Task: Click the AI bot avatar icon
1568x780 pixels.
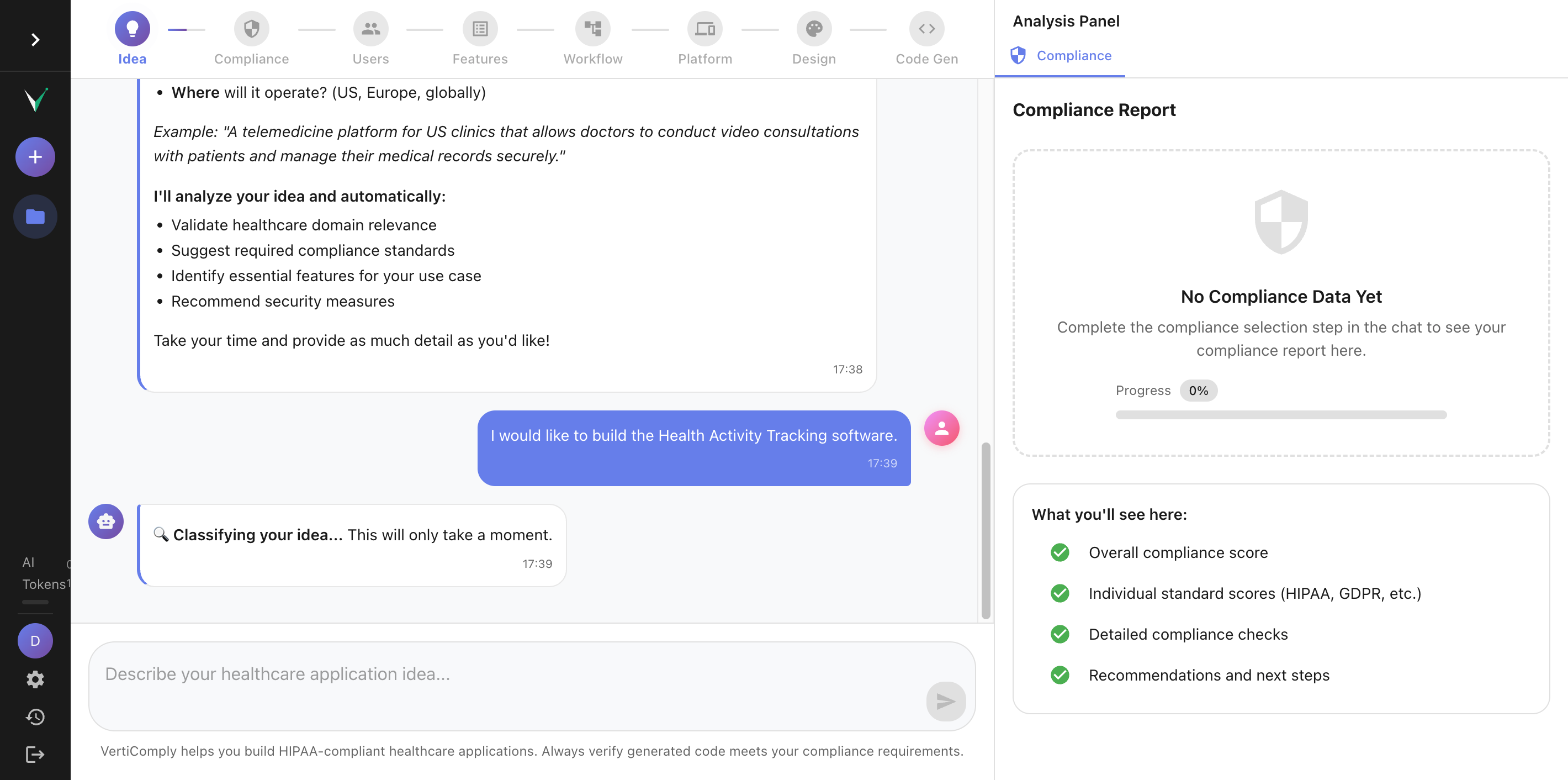Action: pos(106,521)
